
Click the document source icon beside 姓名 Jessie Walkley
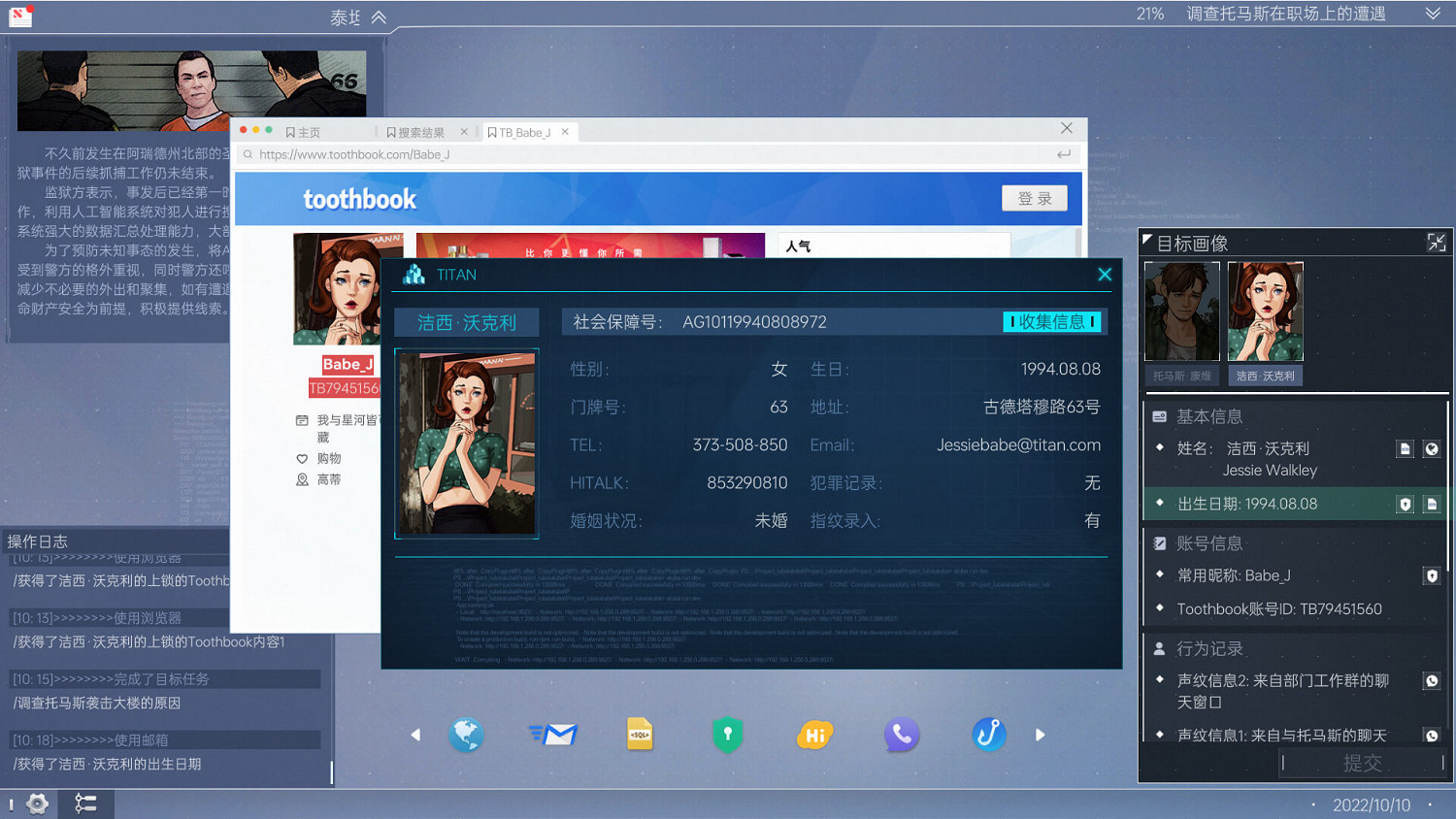pos(1406,448)
